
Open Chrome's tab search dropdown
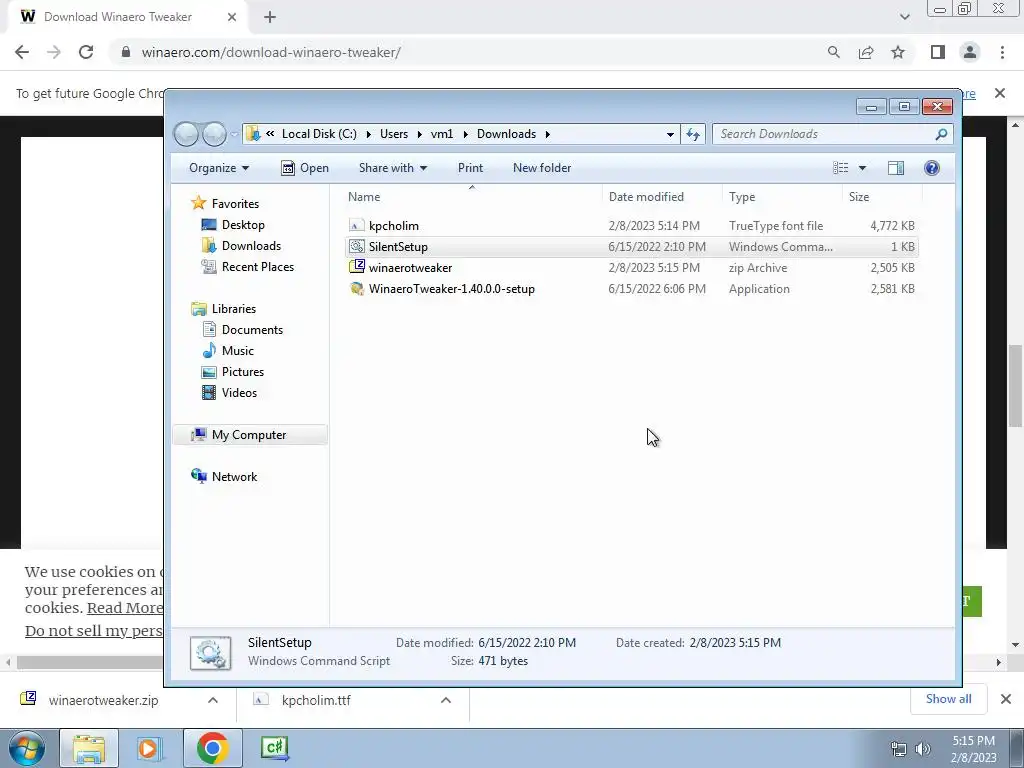904,17
